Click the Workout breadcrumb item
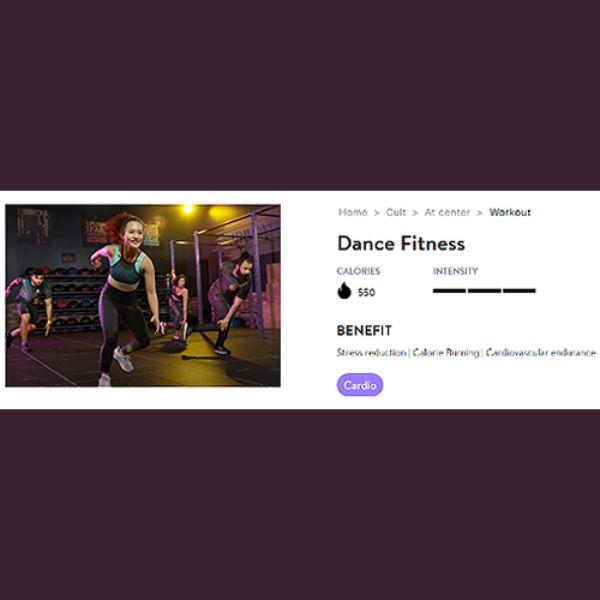 pos(510,212)
